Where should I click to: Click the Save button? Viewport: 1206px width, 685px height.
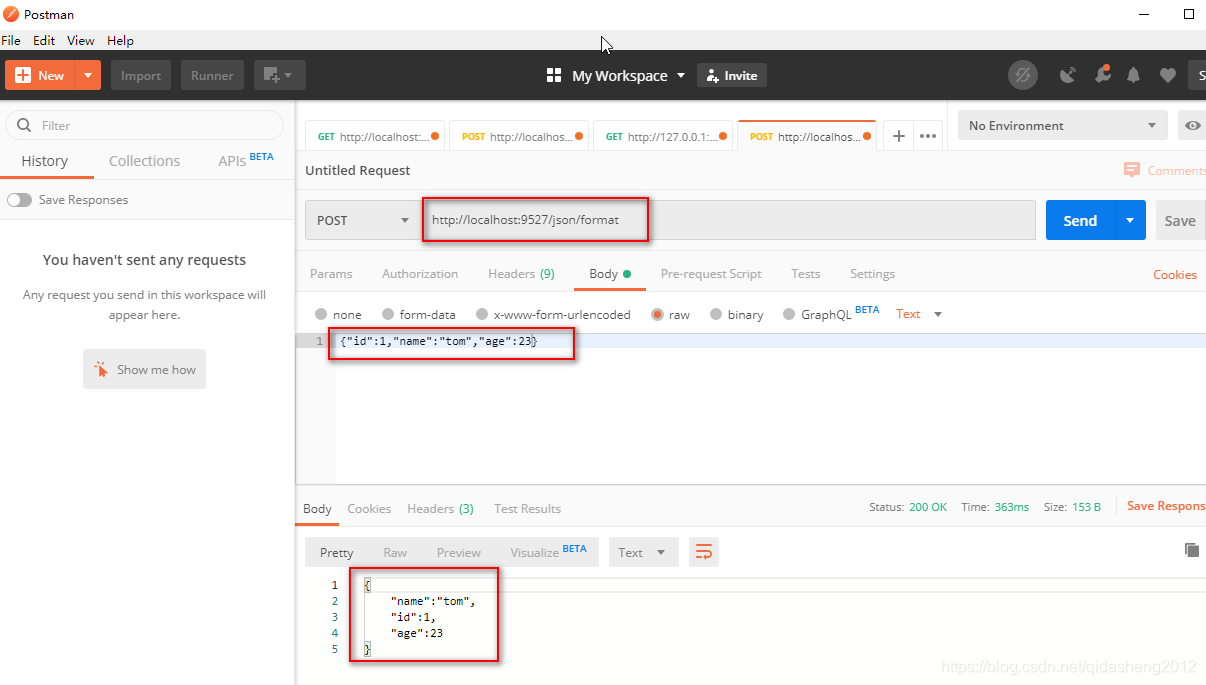pyautogui.click(x=1180, y=220)
